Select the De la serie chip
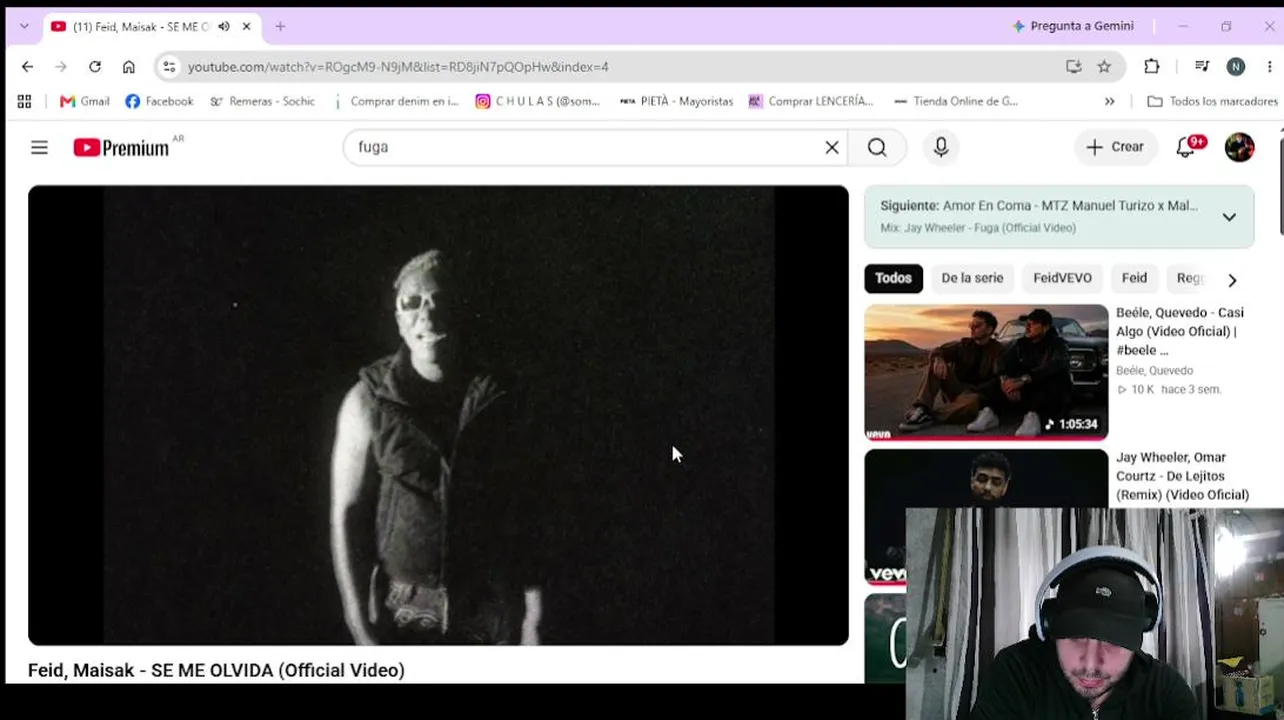Screen dimensions: 1284x720 tap(972, 278)
